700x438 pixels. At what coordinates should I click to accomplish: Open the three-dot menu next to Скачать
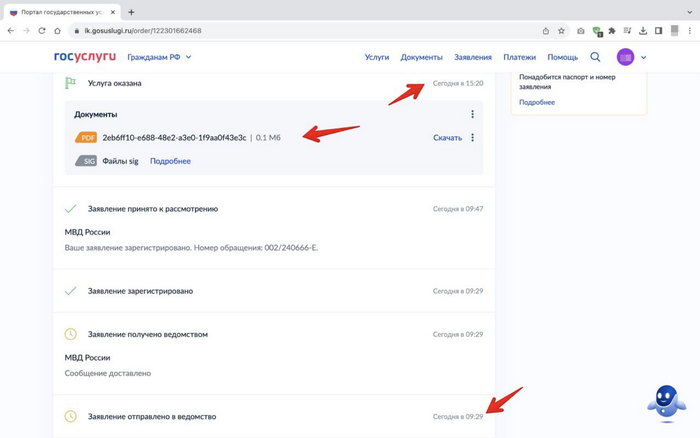pyautogui.click(x=473, y=138)
